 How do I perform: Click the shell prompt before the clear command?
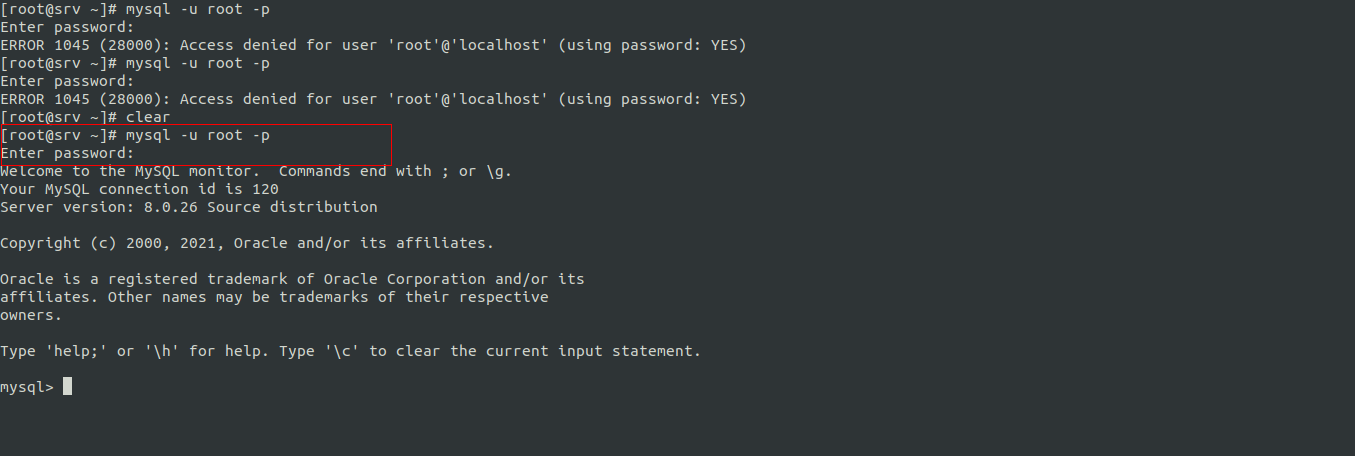pyautogui.click(x=58, y=117)
